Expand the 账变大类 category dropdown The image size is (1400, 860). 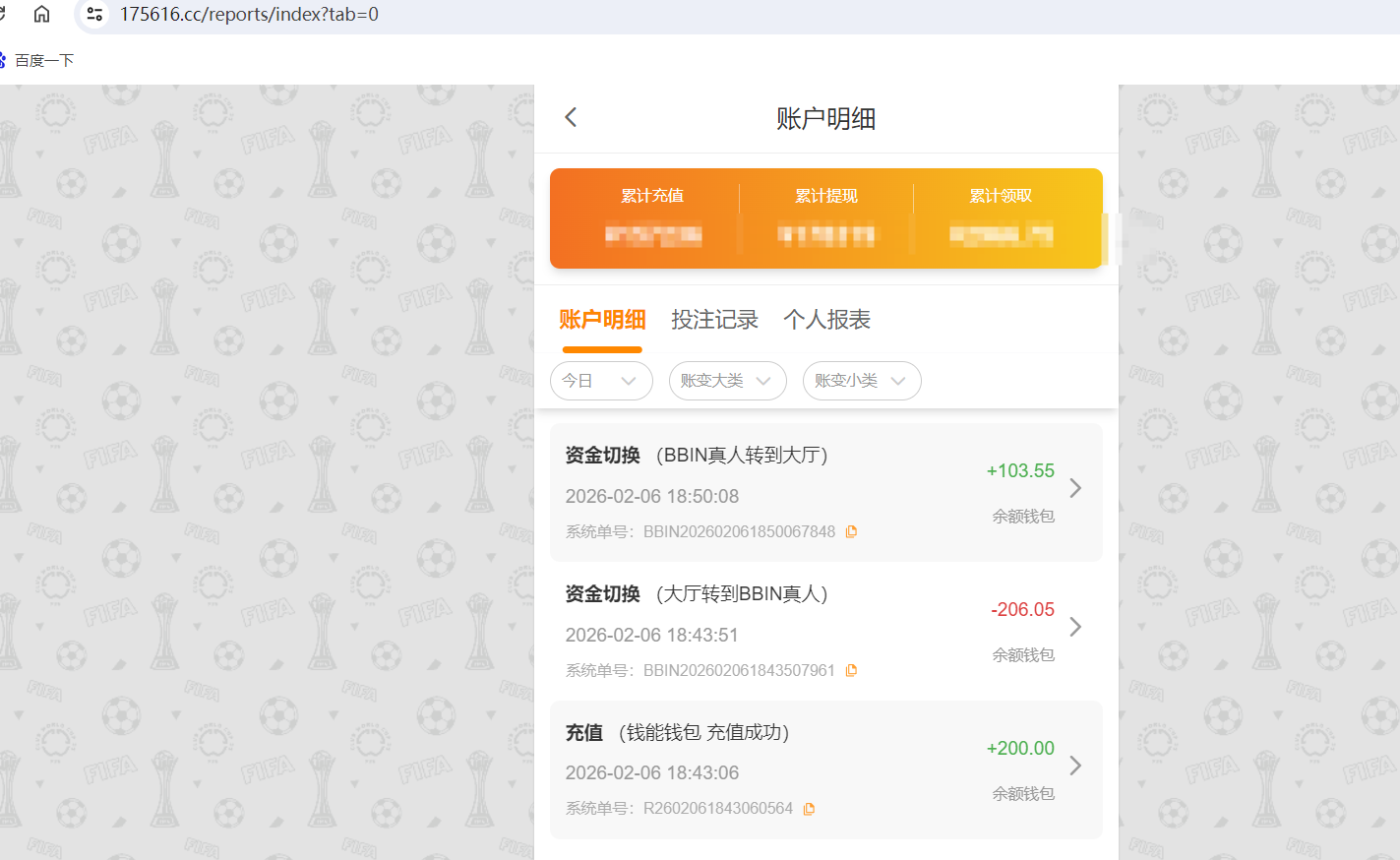pyautogui.click(x=727, y=381)
